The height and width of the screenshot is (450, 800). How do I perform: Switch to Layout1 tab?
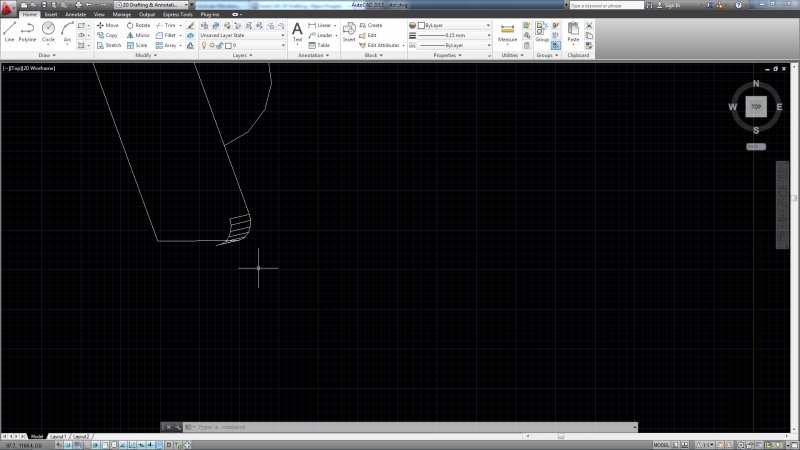coord(59,437)
